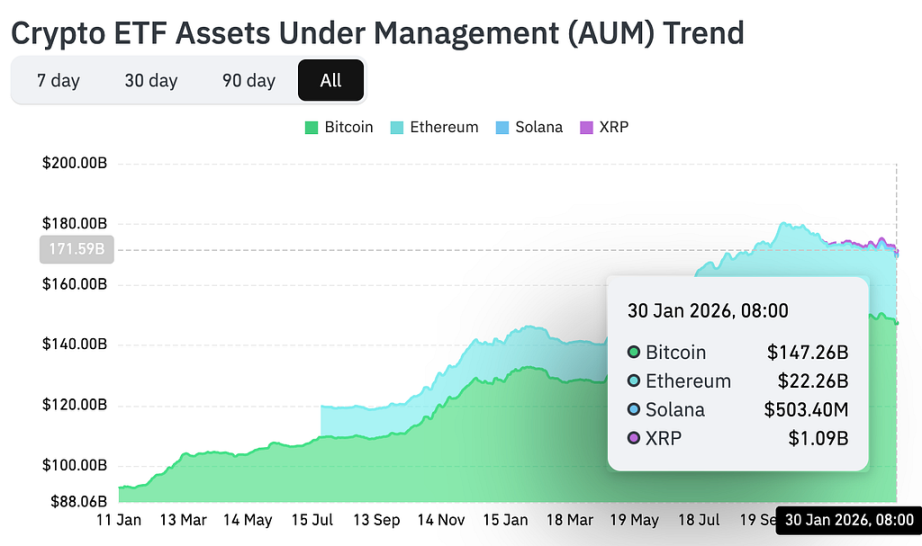Click the 30 Jan 2026 x-axis date label
This screenshot has width=922, height=546.
point(848,520)
